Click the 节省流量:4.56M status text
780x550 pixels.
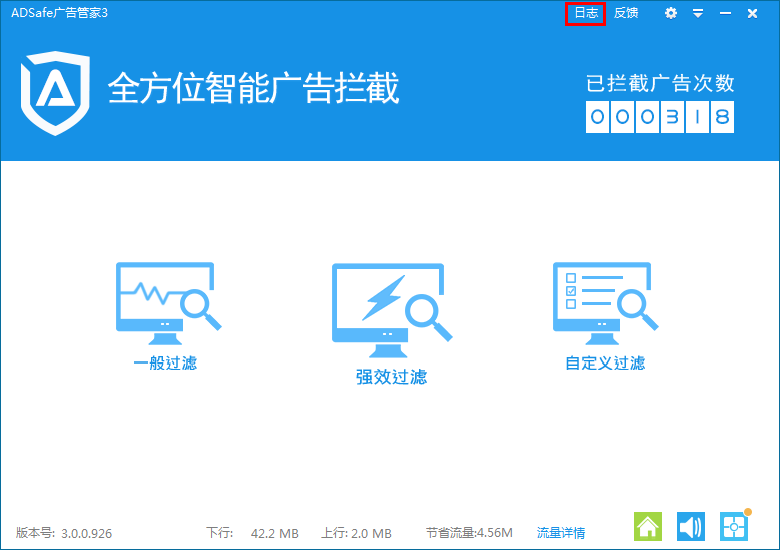tap(469, 533)
